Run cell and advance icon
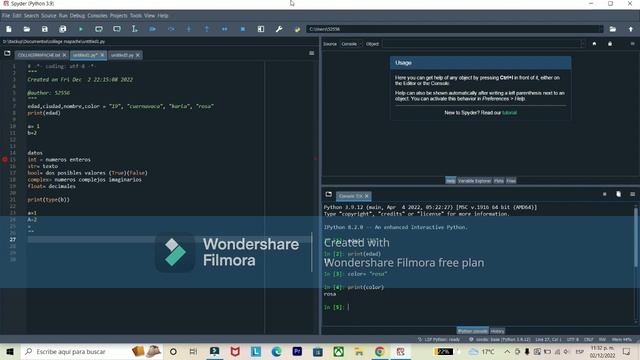This screenshot has height=360, width=640. tap(117, 29)
